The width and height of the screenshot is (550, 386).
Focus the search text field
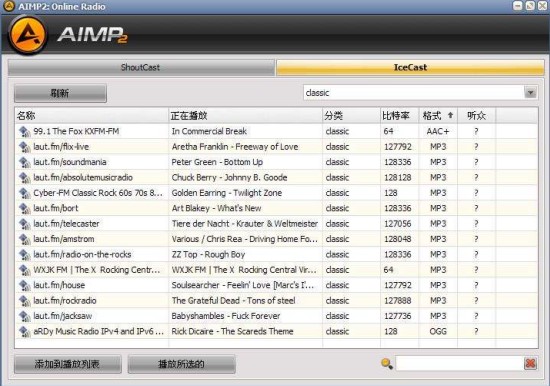pos(460,364)
